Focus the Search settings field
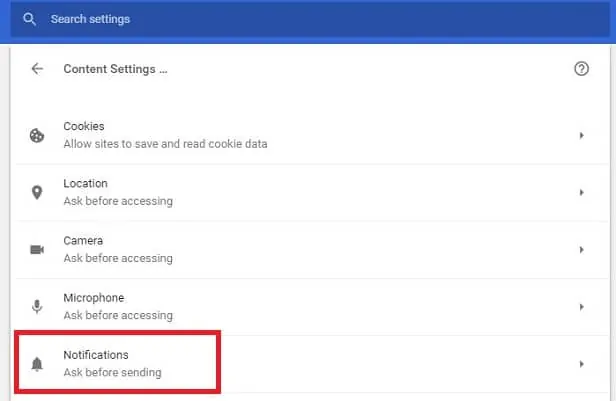 coord(310,19)
